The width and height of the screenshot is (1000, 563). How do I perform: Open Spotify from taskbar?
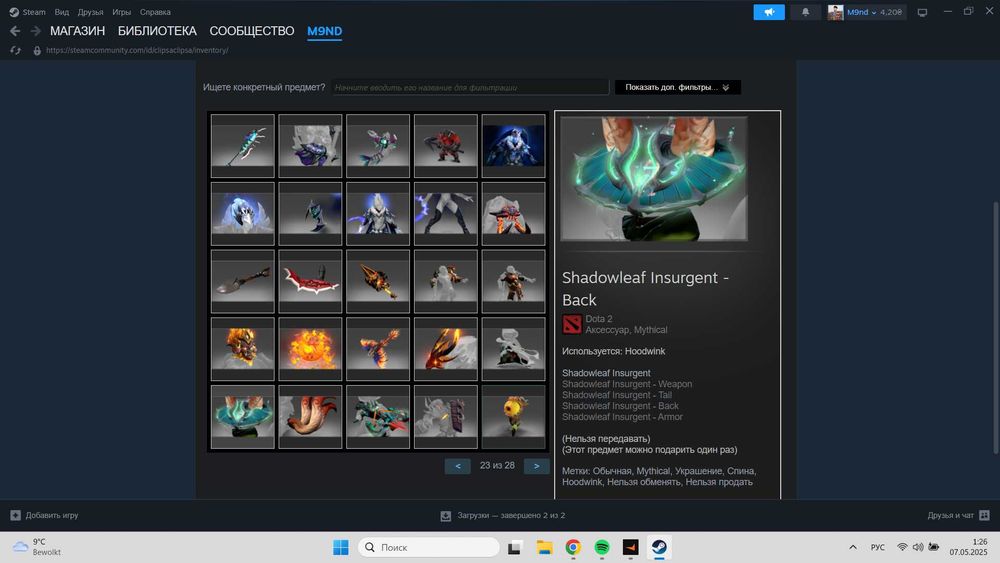pos(601,547)
